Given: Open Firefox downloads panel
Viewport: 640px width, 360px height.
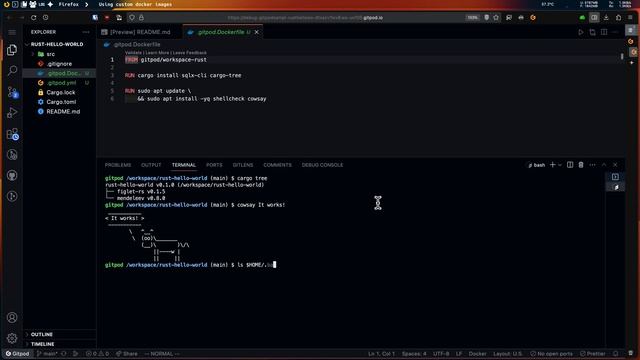Looking at the screenshot, I should (x=606, y=18).
